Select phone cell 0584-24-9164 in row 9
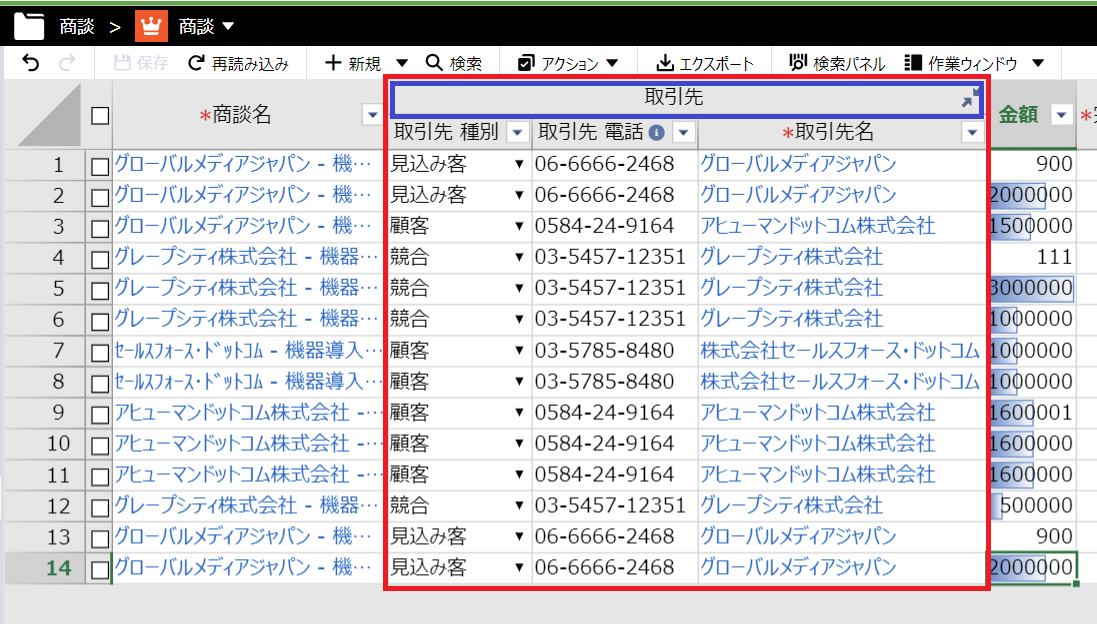Image resolution: width=1097 pixels, height=624 pixels. pos(615,413)
